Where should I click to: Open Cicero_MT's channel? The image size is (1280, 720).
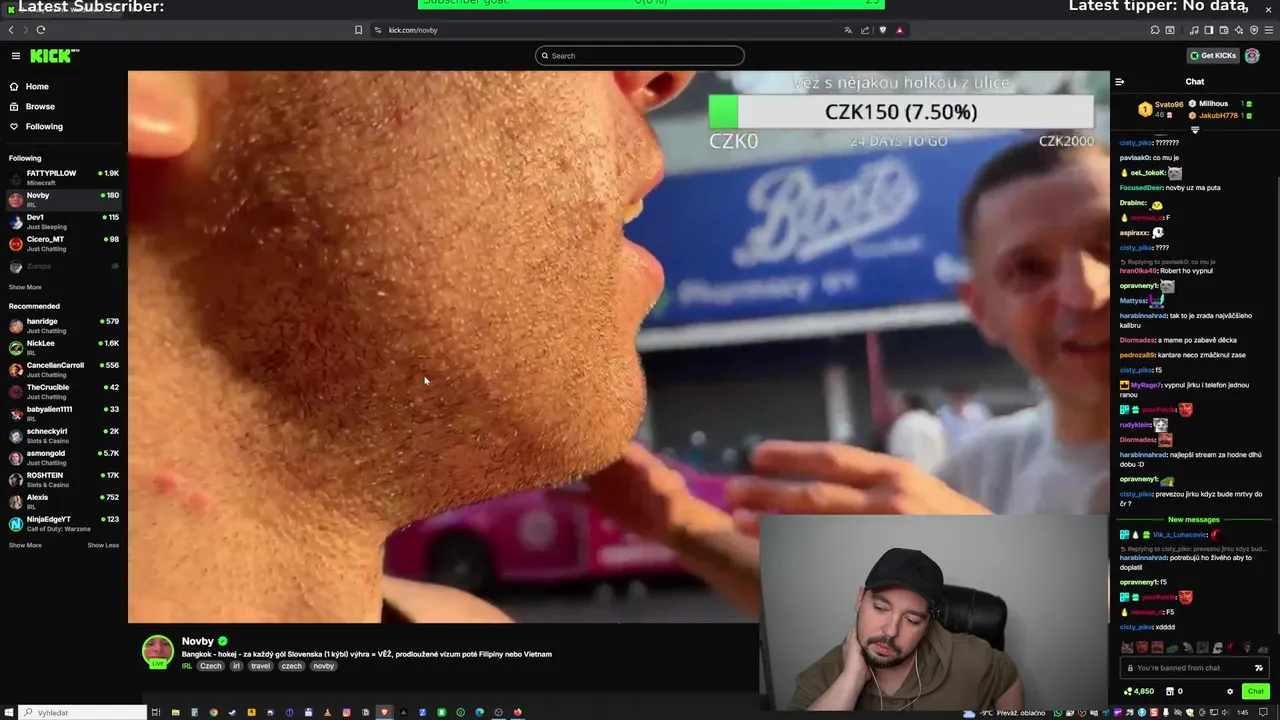tap(64, 243)
